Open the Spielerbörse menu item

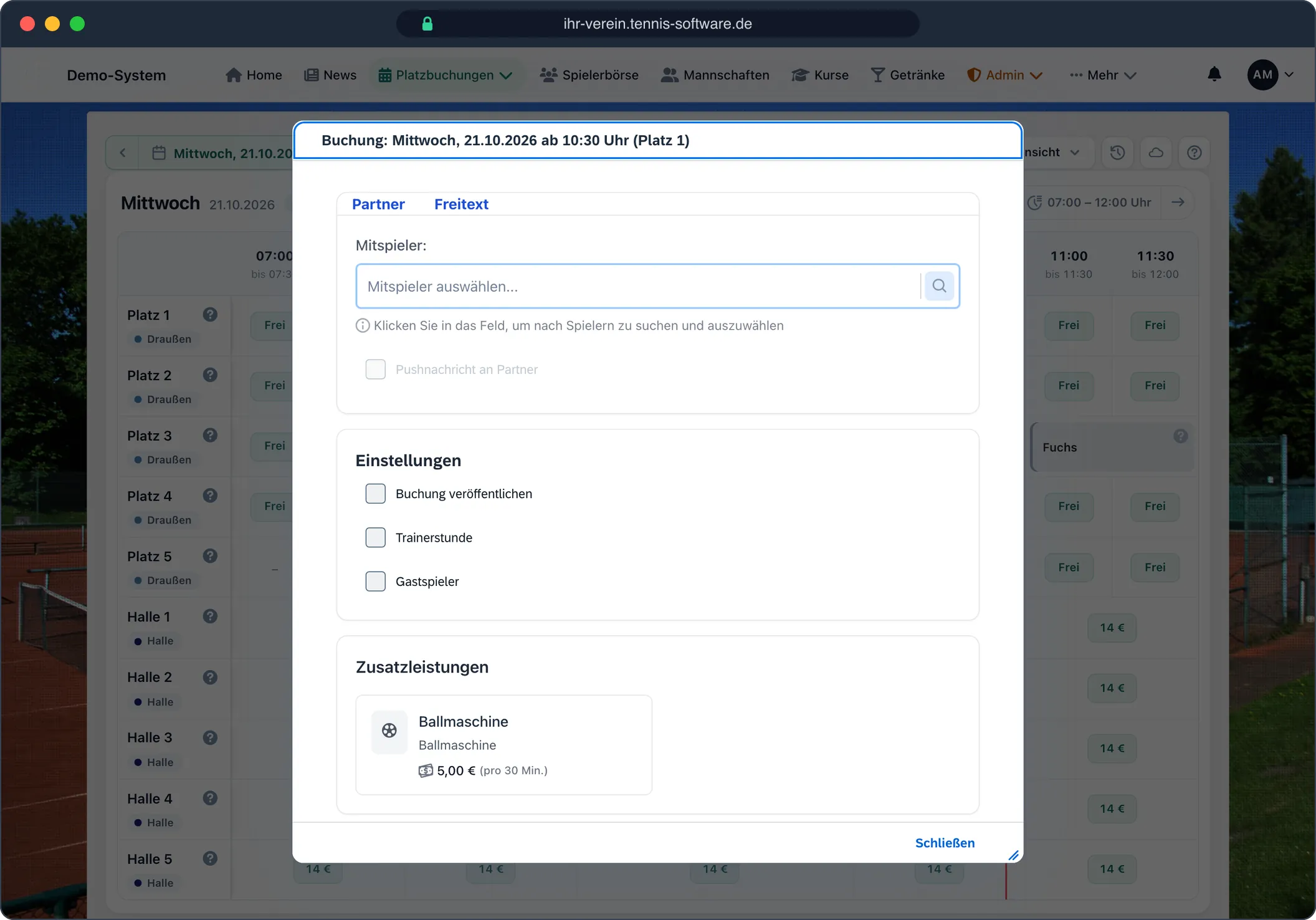[589, 75]
